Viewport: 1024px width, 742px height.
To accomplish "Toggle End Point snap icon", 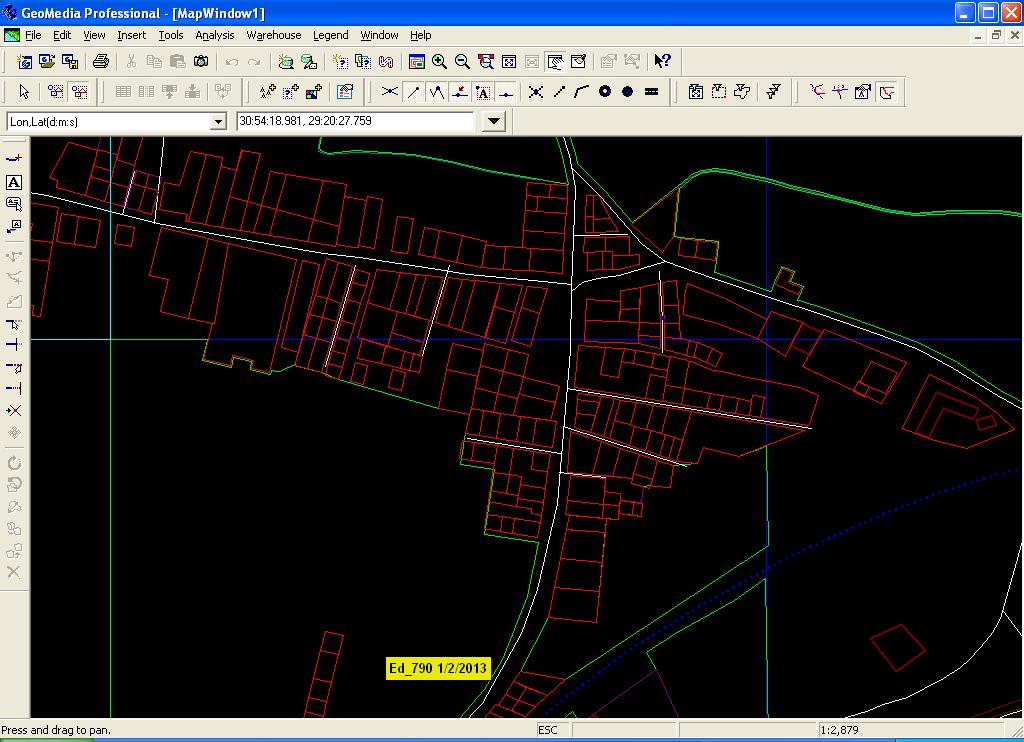I will click(x=413, y=92).
